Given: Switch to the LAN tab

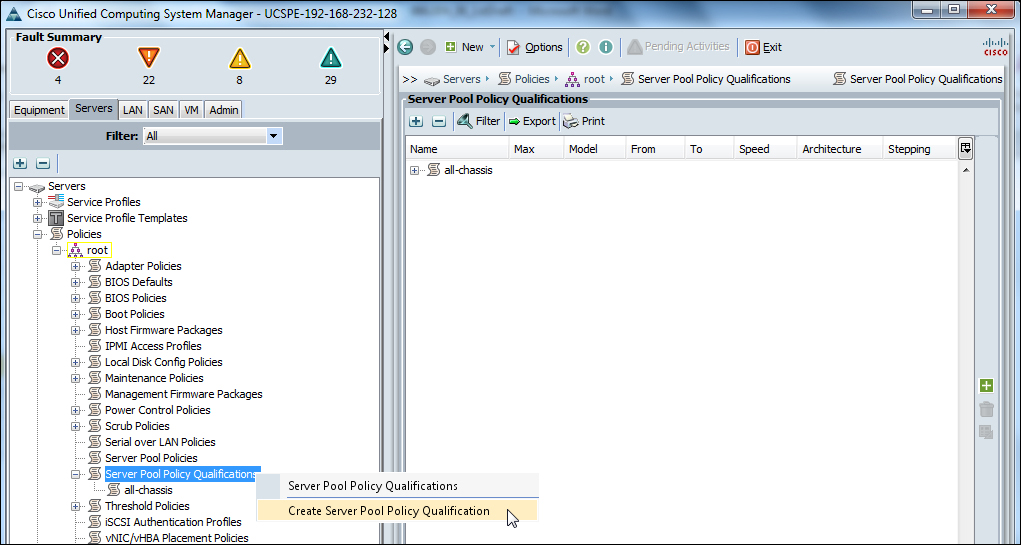Looking at the screenshot, I should (133, 110).
